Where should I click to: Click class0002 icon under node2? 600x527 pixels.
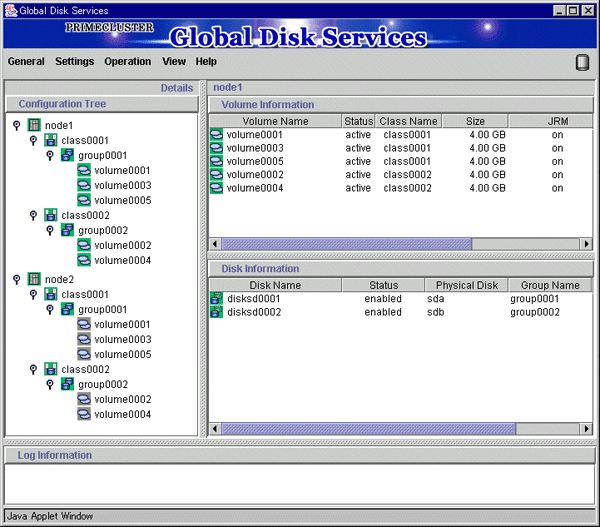pos(51,369)
